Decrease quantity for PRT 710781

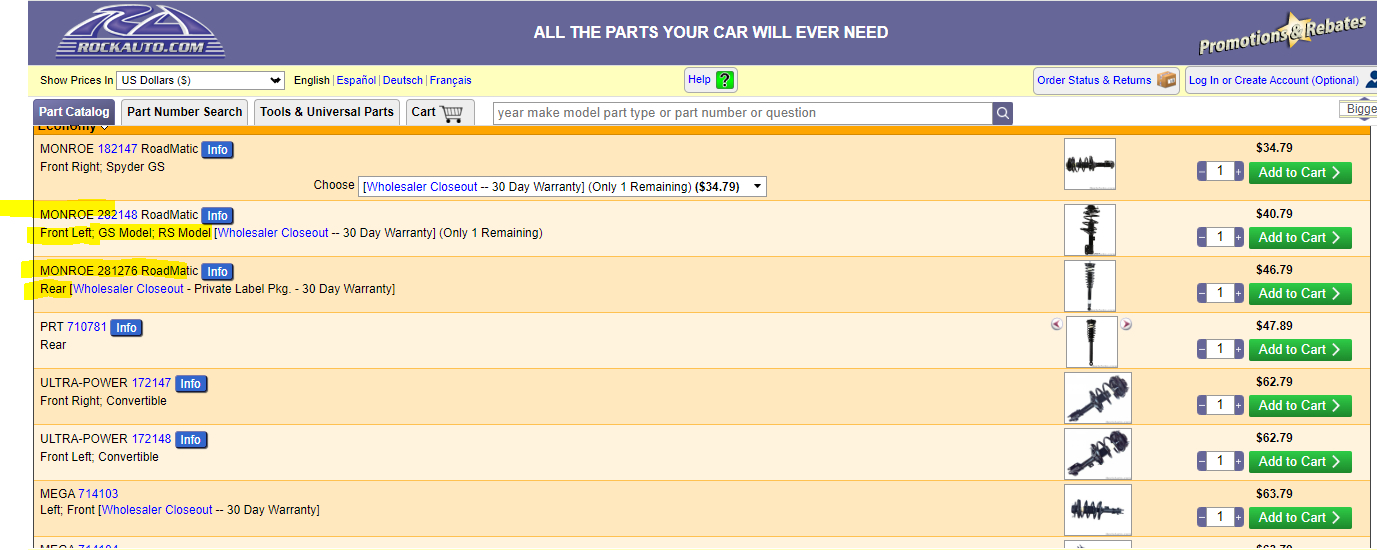point(1202,350)
